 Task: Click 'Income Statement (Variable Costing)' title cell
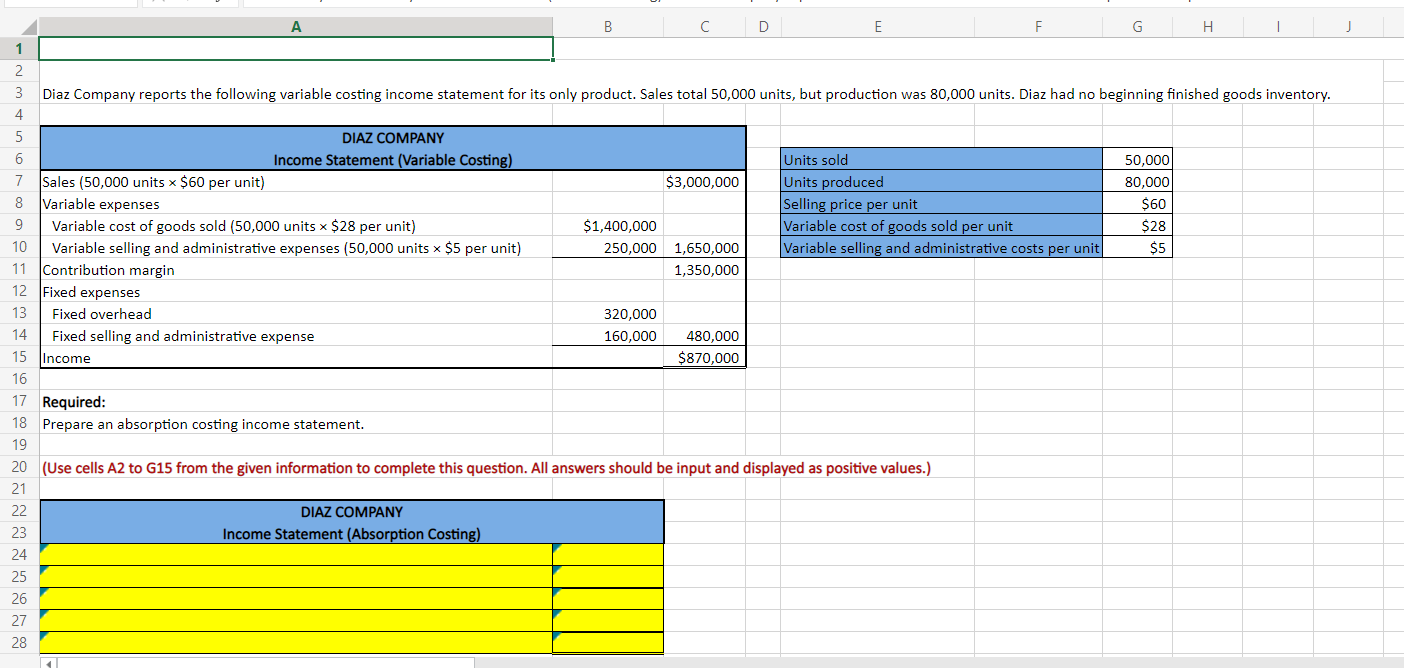click(393, 160)
